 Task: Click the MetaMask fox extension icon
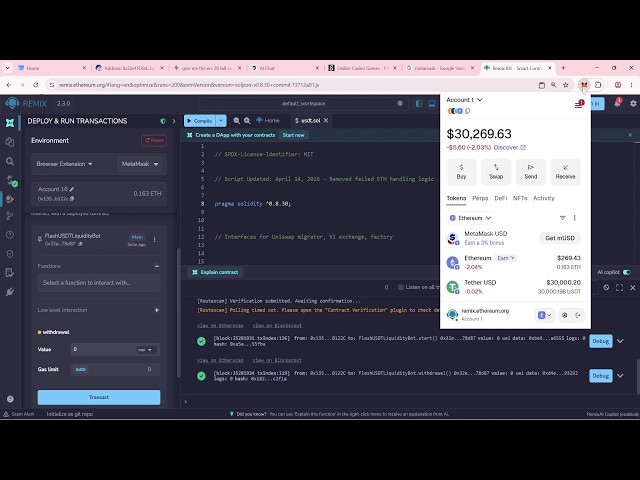[584, 85]
